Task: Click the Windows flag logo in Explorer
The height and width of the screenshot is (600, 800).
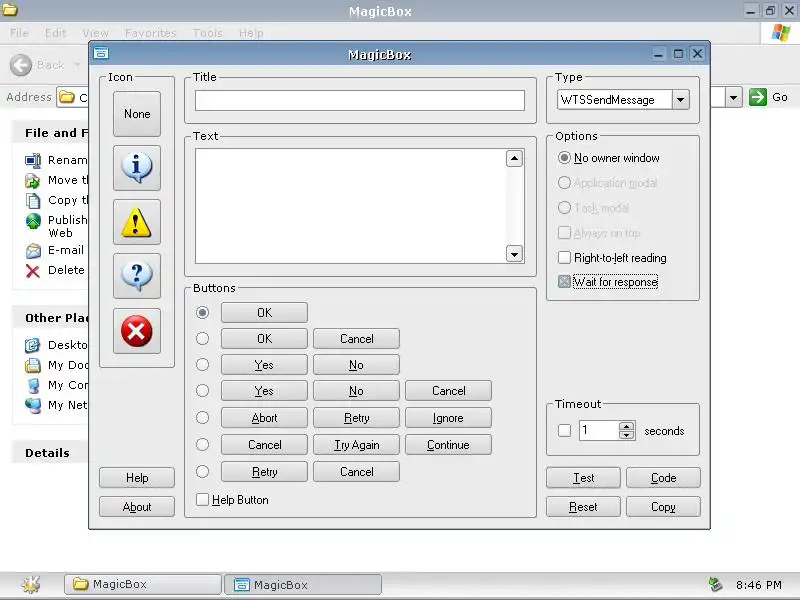Action: coord(781,33)
